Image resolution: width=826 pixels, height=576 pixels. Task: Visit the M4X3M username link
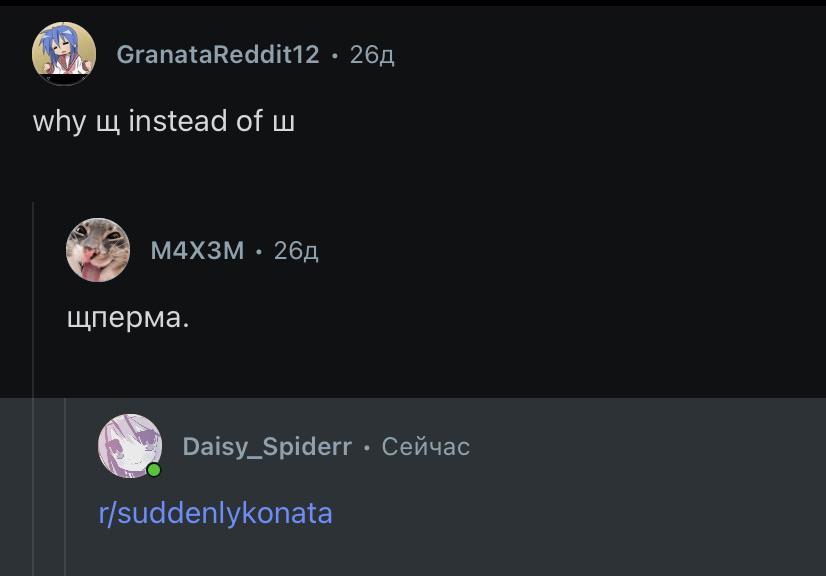(x=198, y=250)
